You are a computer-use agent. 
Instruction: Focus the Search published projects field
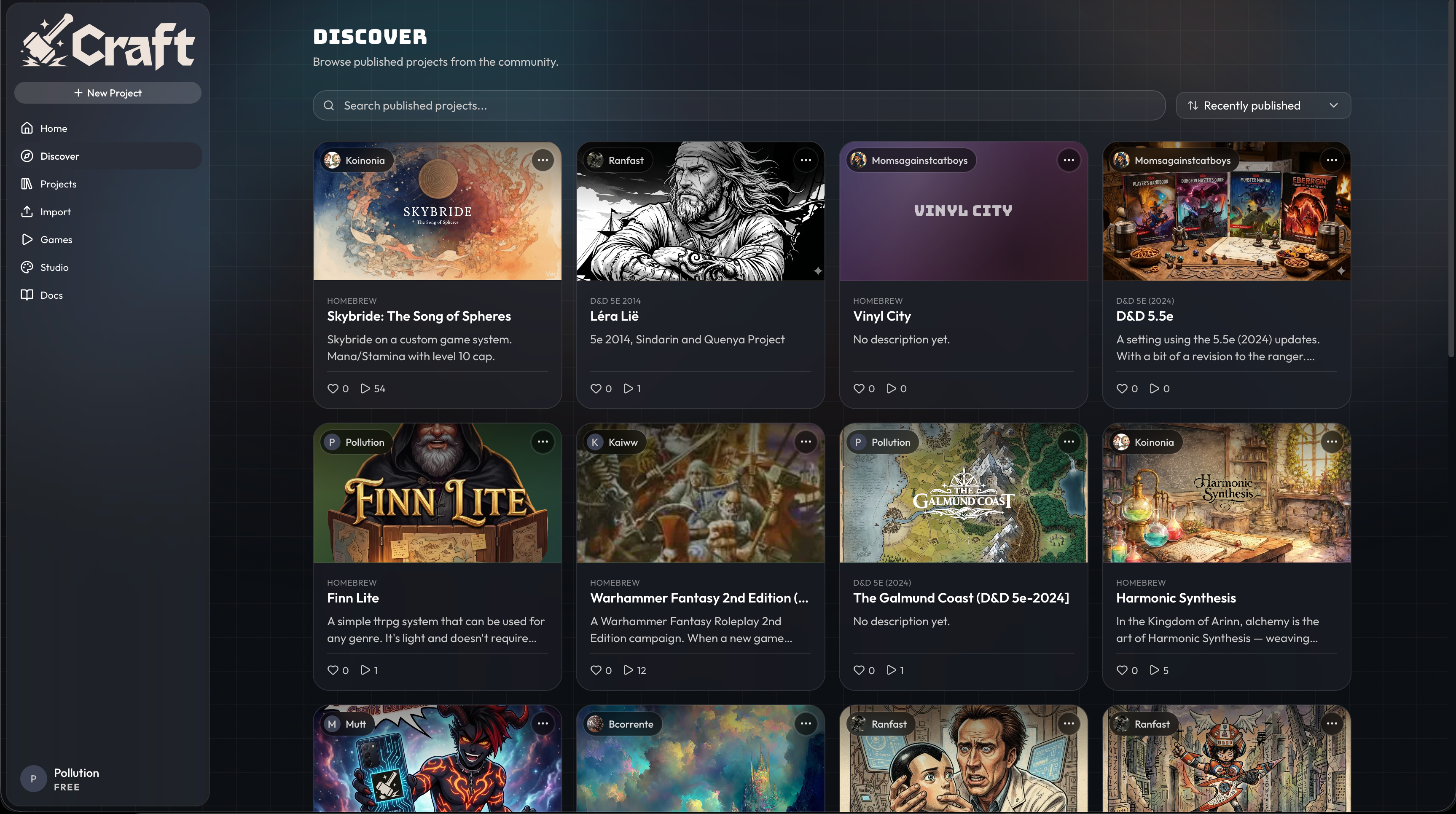tap(739, 106)
